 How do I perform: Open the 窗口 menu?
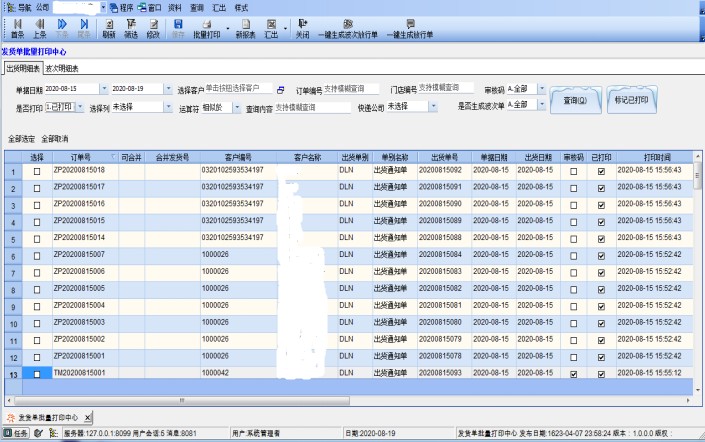pyautogui.click(x=150, y=8)
